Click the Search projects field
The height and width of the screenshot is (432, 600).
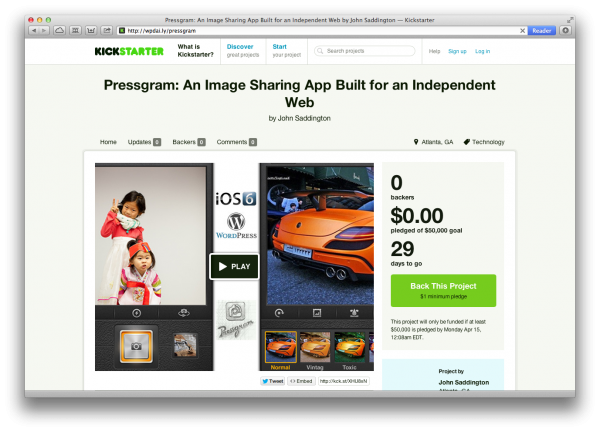(364, 51)
